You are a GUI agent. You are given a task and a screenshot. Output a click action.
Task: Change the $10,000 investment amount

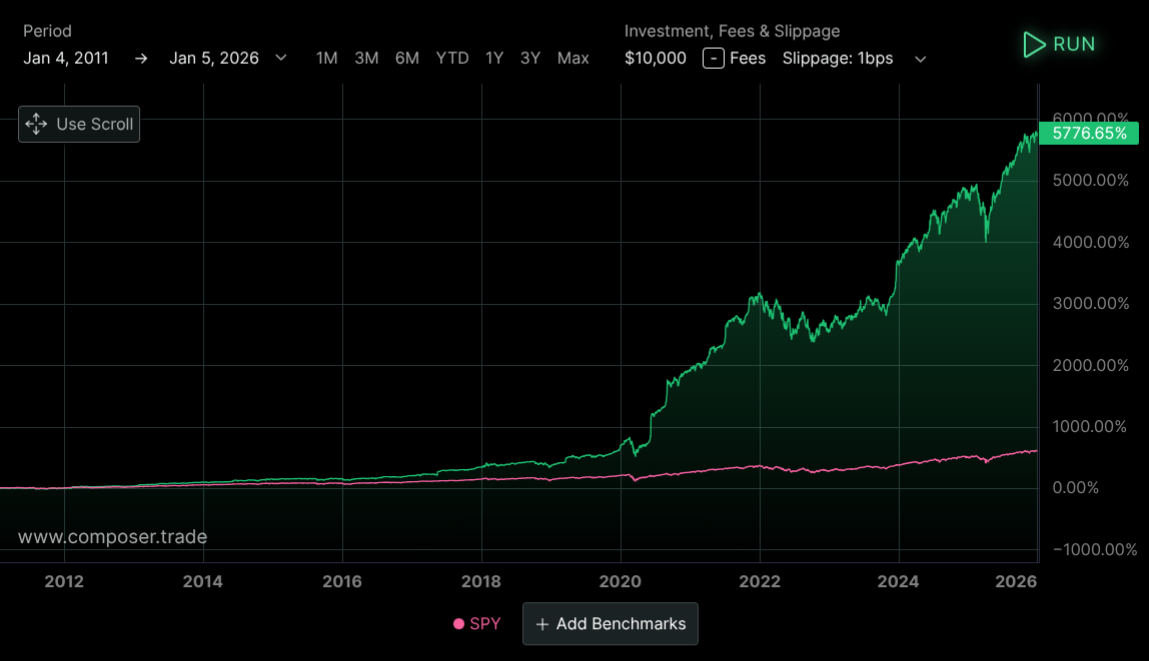(x=655, y=58)
